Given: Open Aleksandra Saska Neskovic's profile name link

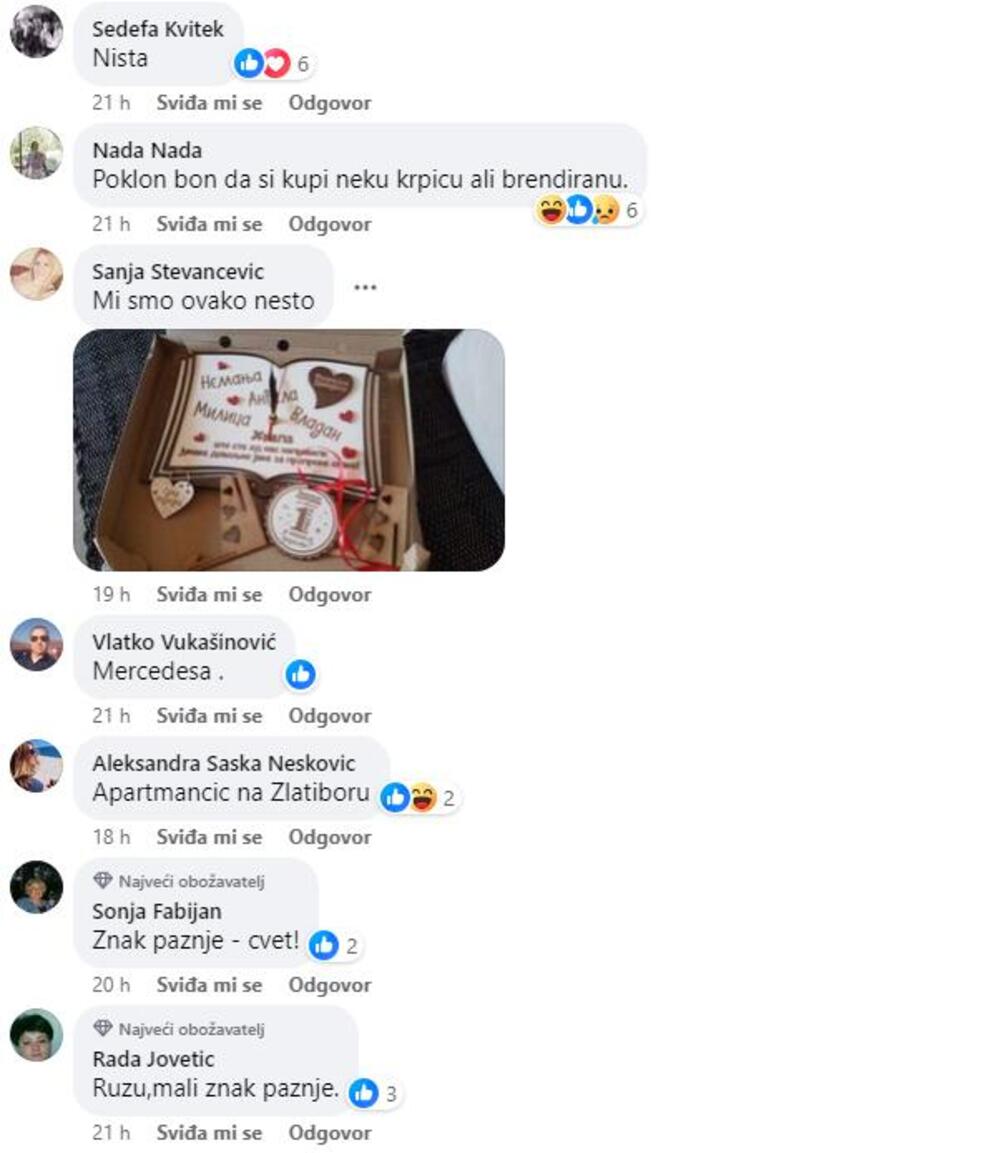Looking at the screenshot, I should [x=224, y=763].
